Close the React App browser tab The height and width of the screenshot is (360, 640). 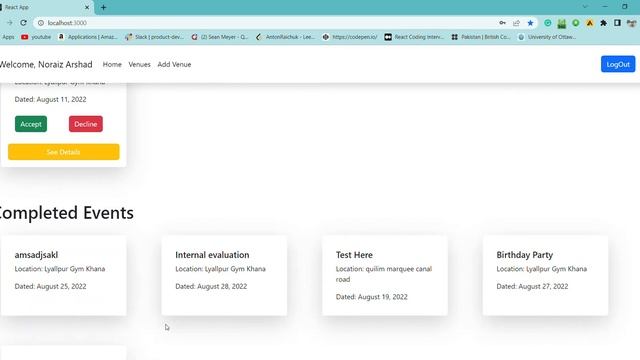pyautogui.click(x=87, y=7)
